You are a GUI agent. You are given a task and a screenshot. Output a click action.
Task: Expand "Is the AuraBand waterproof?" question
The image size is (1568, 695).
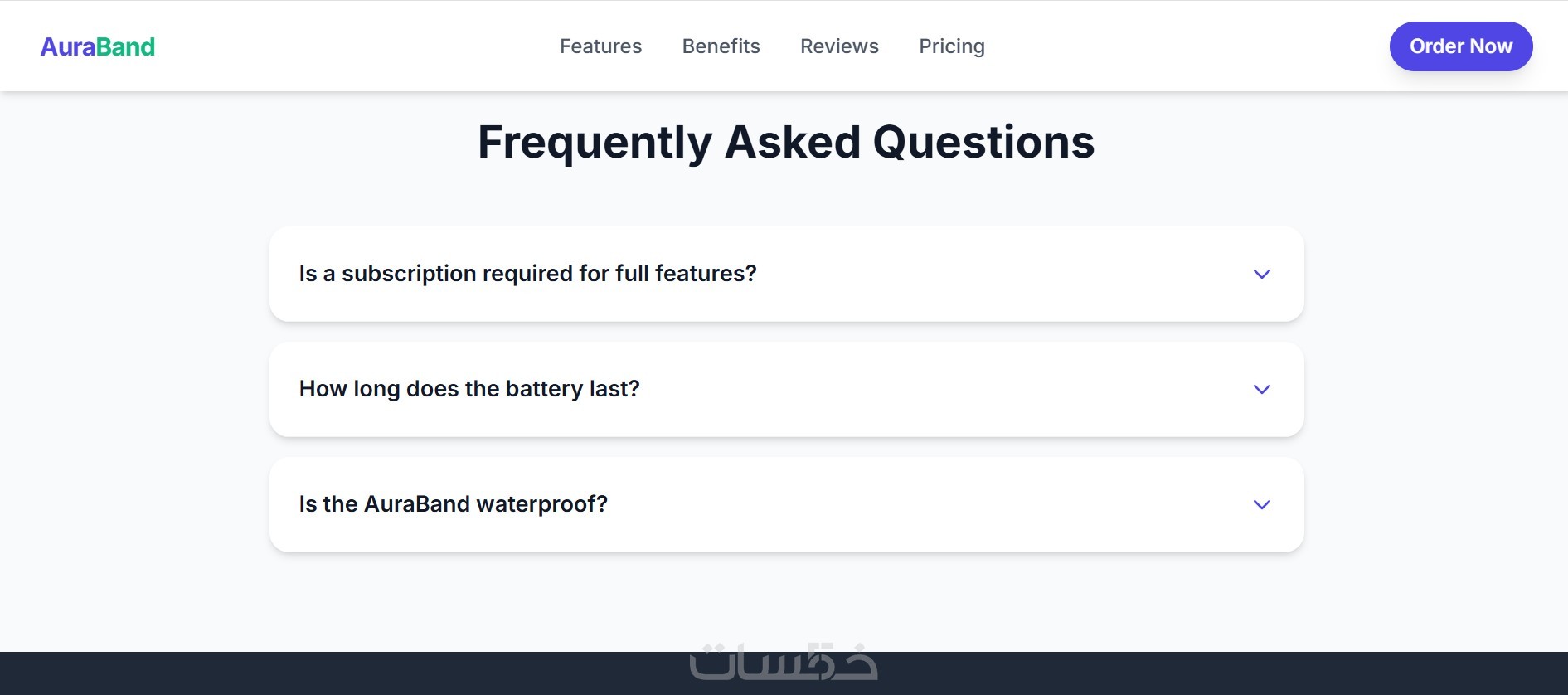coord(453,504)
